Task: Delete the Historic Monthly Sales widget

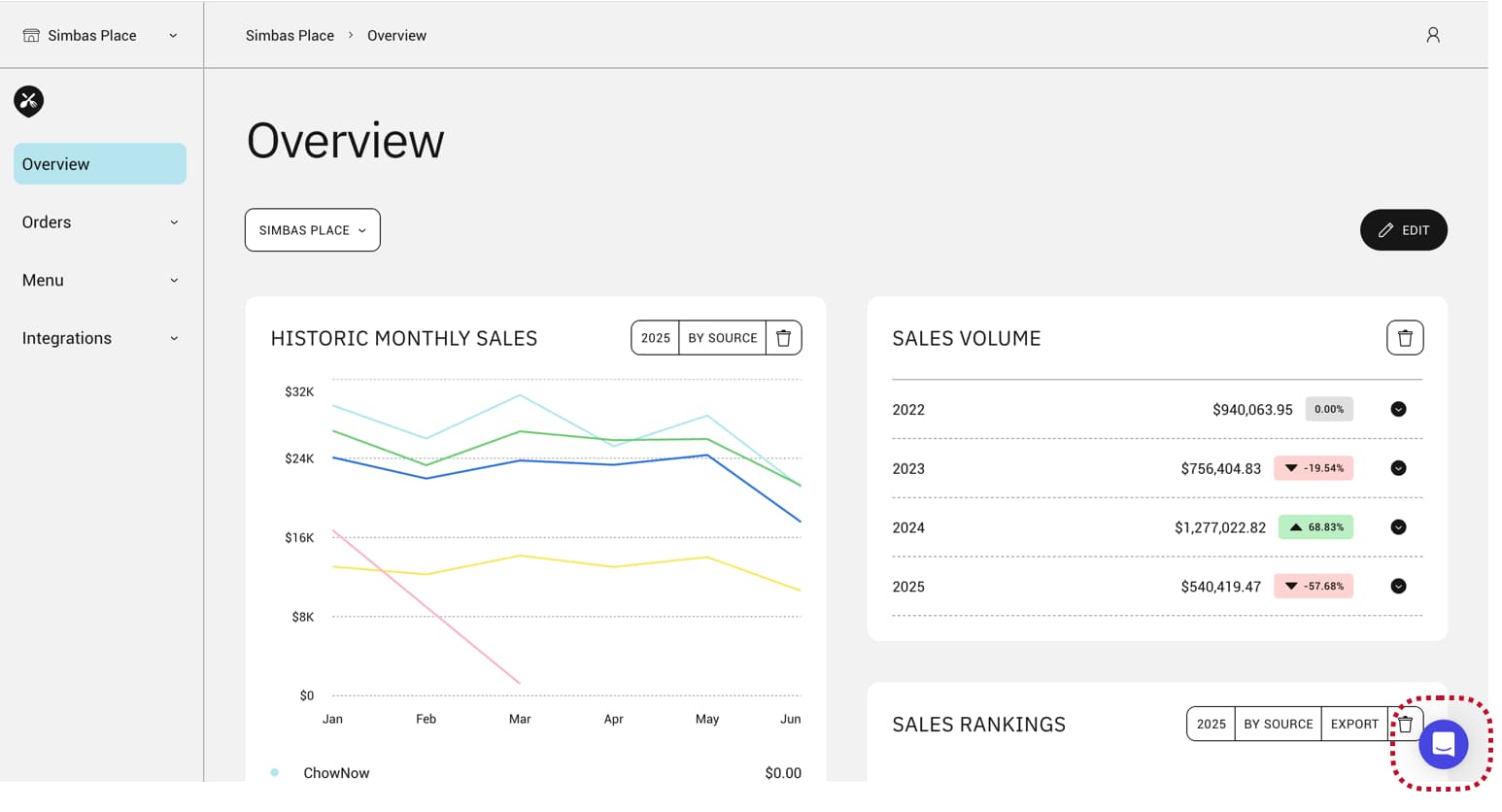Action: tap(783, 337)
